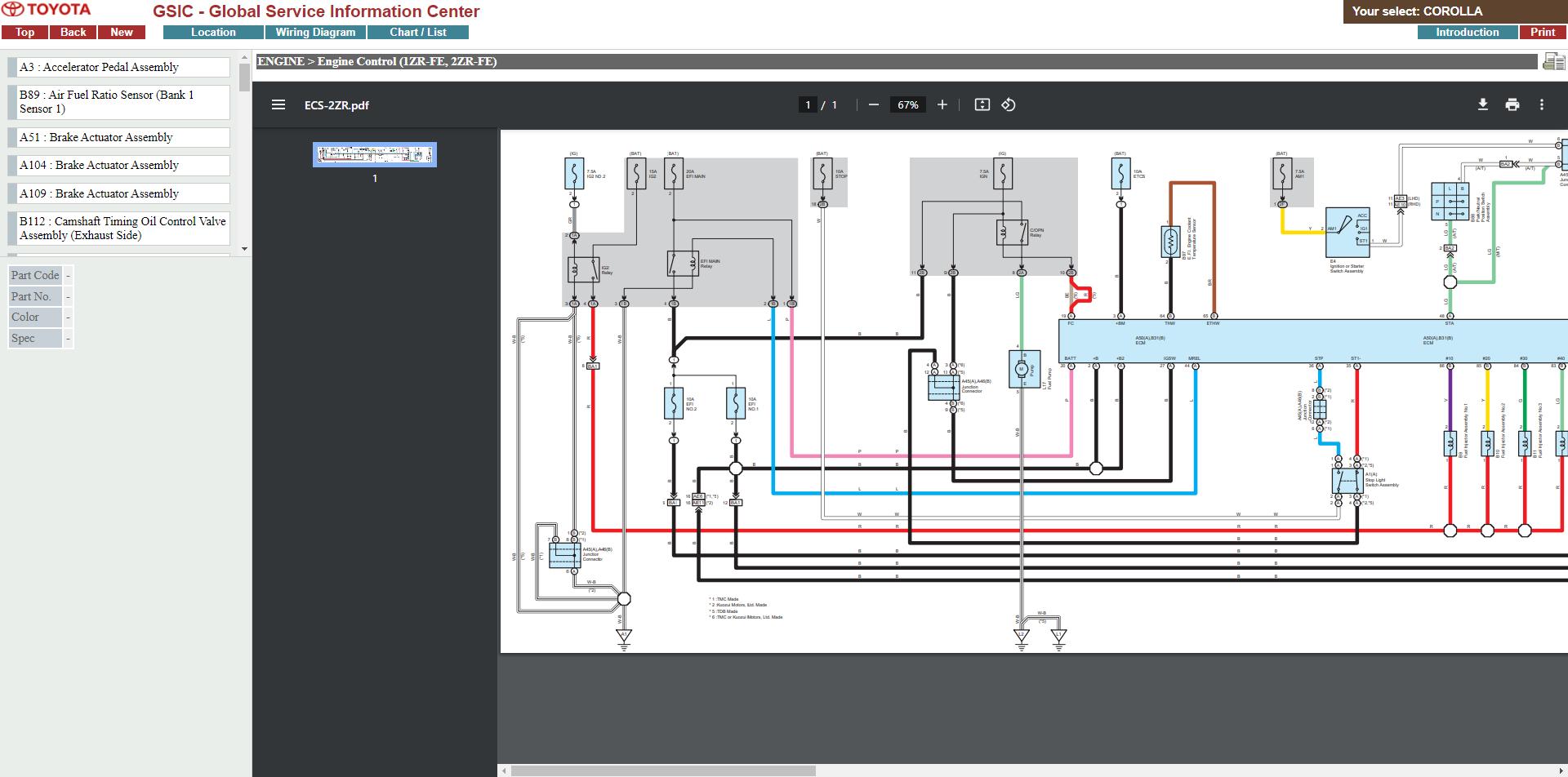Open the PDF viewer more actions menu
The height and width of the screenshot is (777, 1568).
pos(1542,104)
